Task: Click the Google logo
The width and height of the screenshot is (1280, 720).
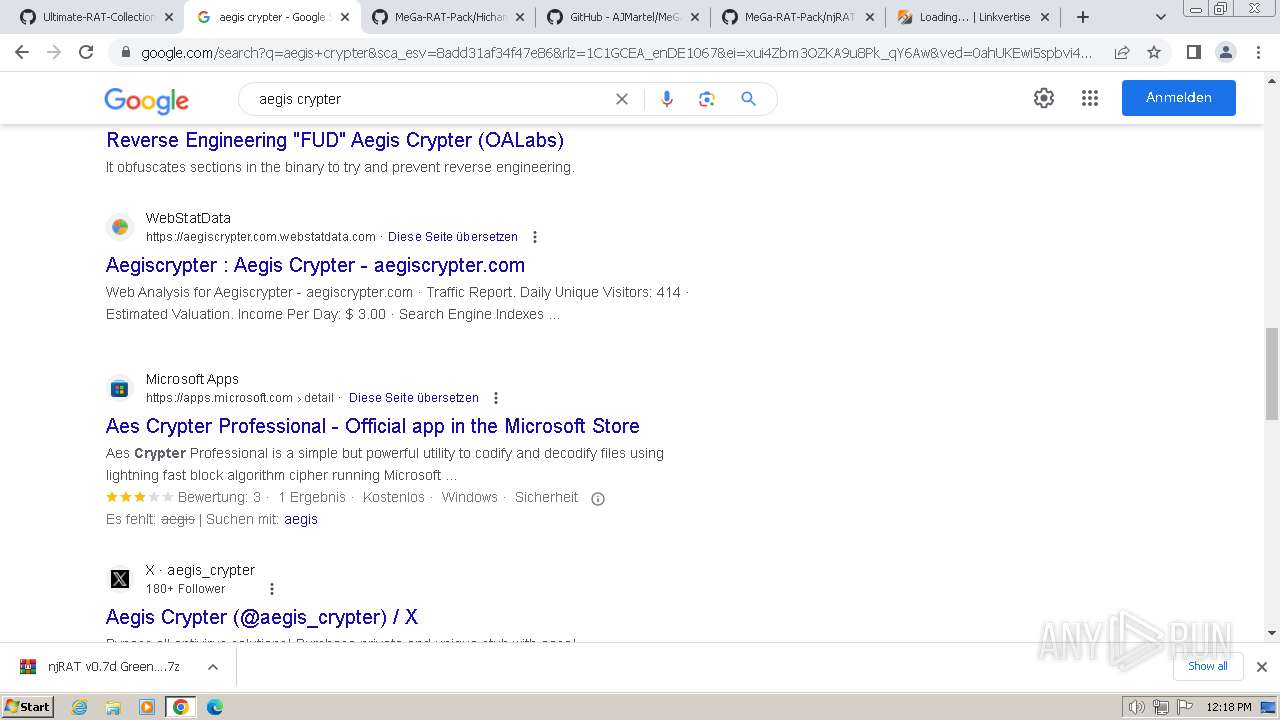Action: [146, 100]
